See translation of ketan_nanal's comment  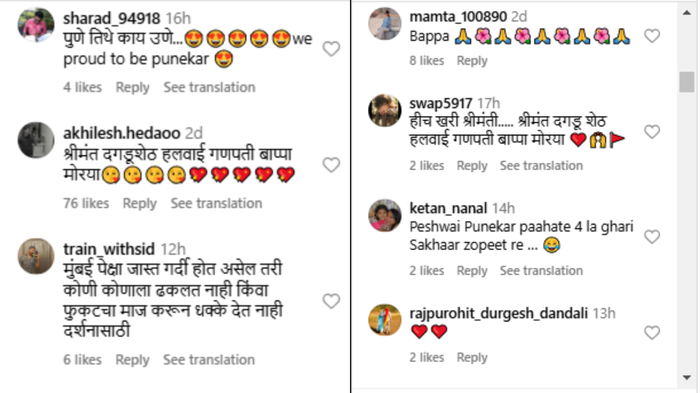(x=541, y=271)
